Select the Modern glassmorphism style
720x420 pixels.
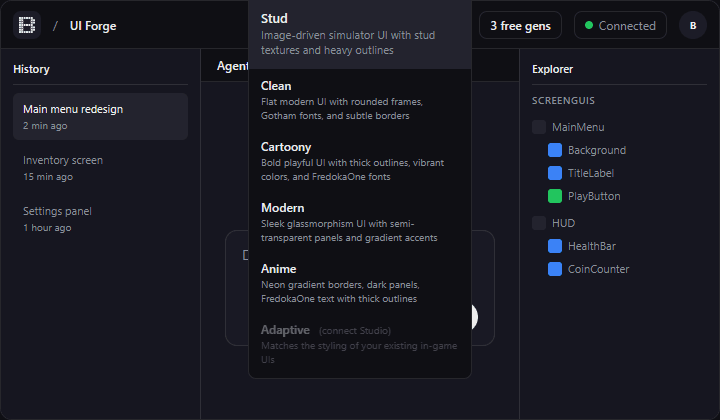click(360, 222)
